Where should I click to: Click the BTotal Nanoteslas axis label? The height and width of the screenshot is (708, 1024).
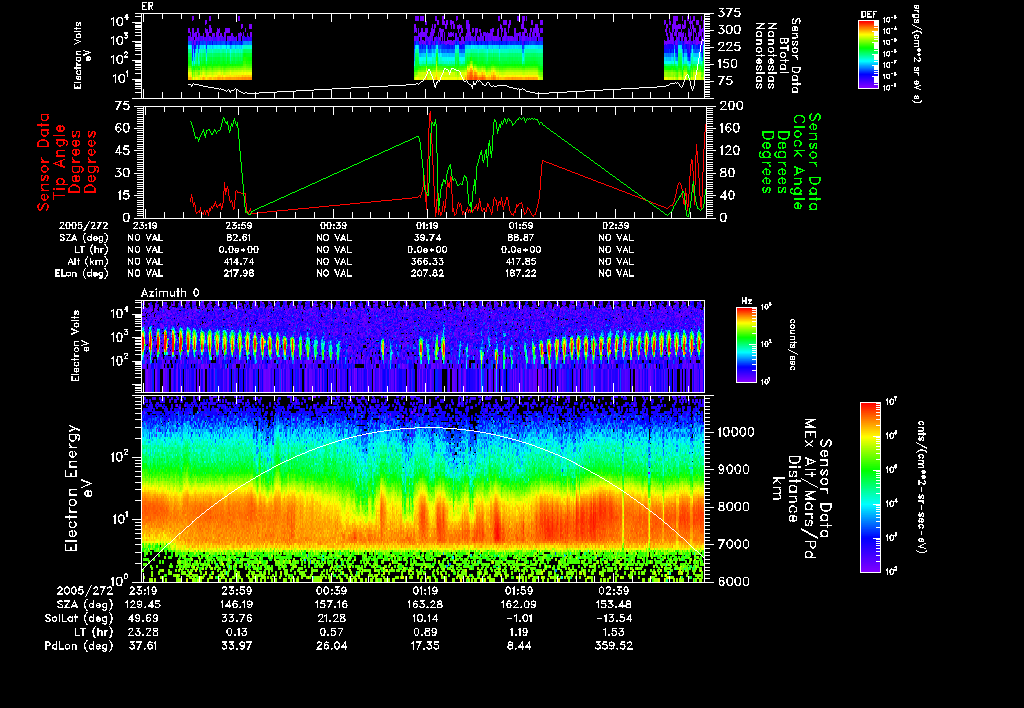[777, 55]
